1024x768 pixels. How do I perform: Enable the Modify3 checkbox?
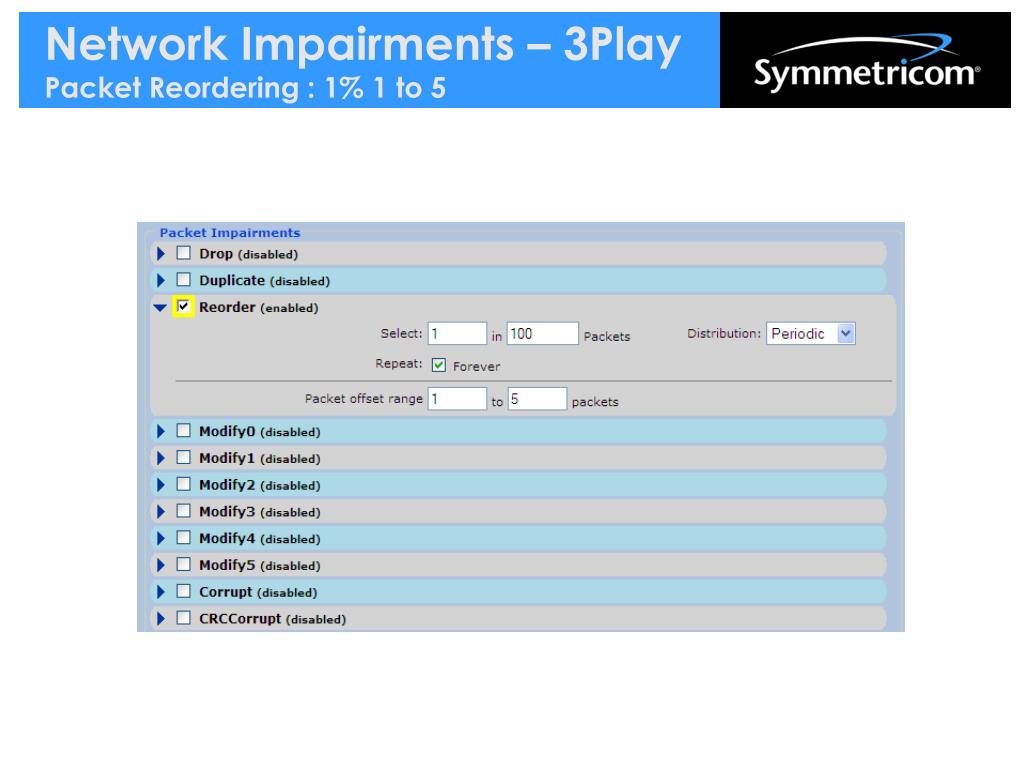click(184, 511)
